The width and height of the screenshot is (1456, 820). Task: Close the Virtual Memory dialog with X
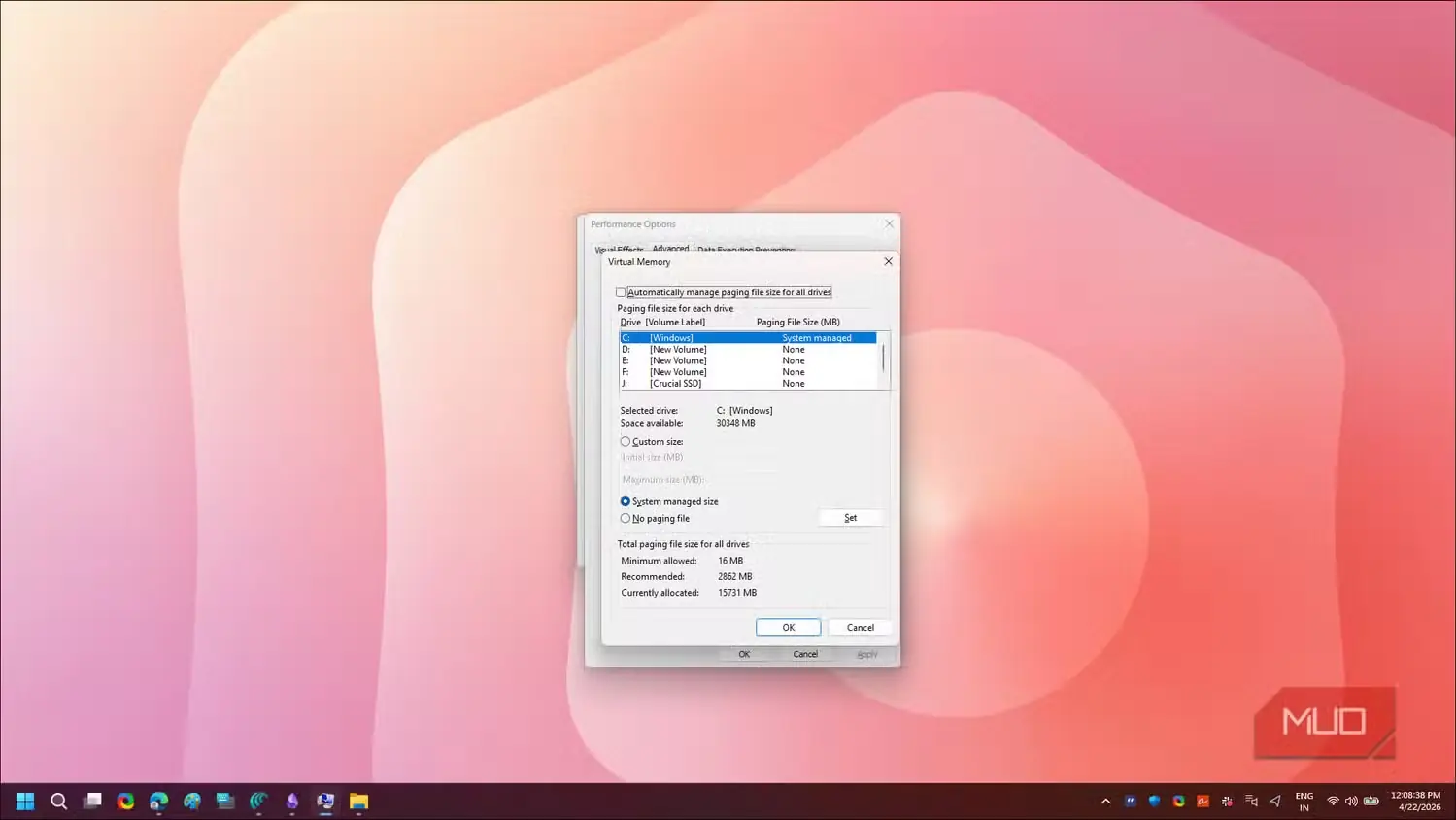[888, 261]
